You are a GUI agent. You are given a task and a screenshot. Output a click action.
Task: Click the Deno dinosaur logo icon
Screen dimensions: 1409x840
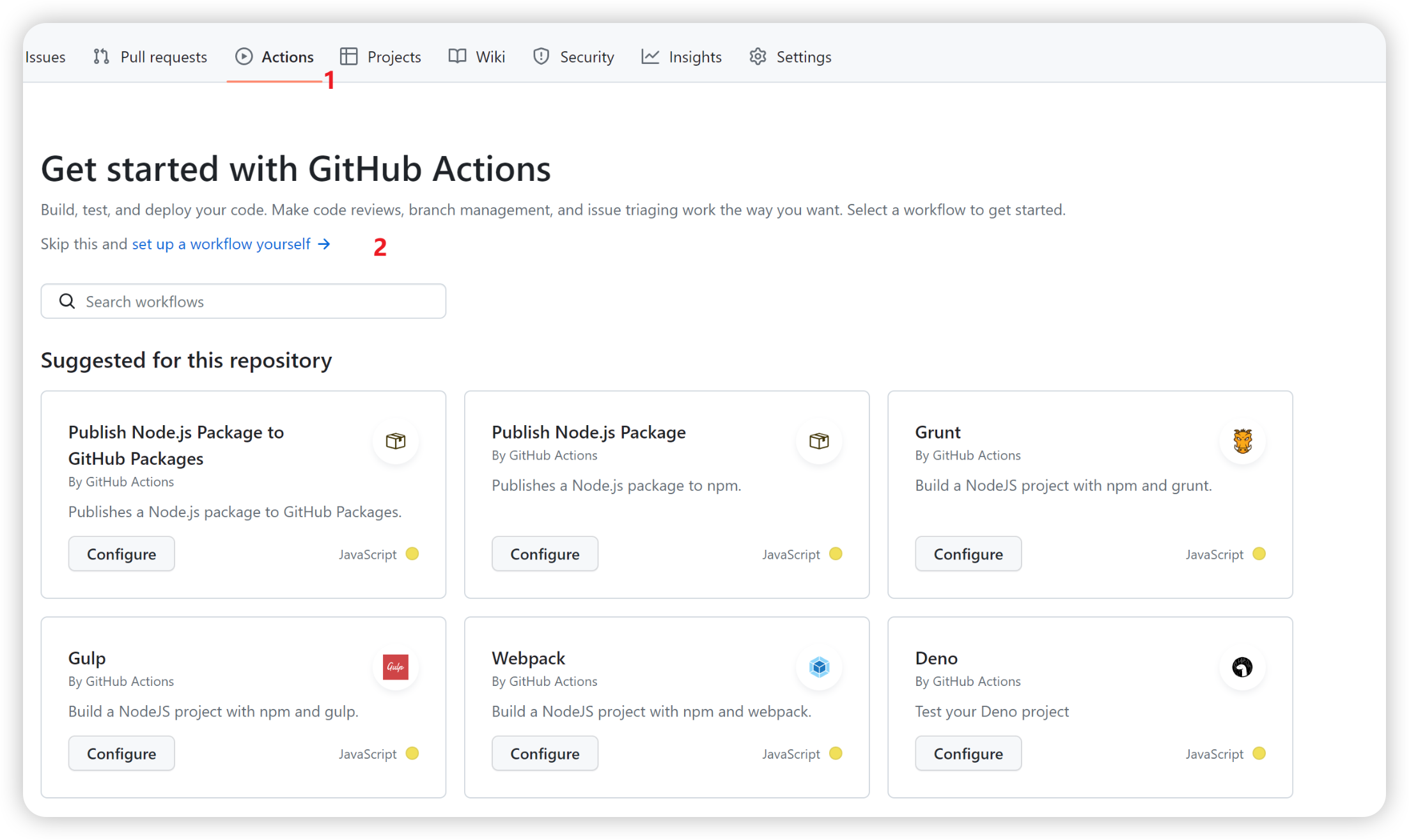pyautogui.click(x=1242, y=667)
